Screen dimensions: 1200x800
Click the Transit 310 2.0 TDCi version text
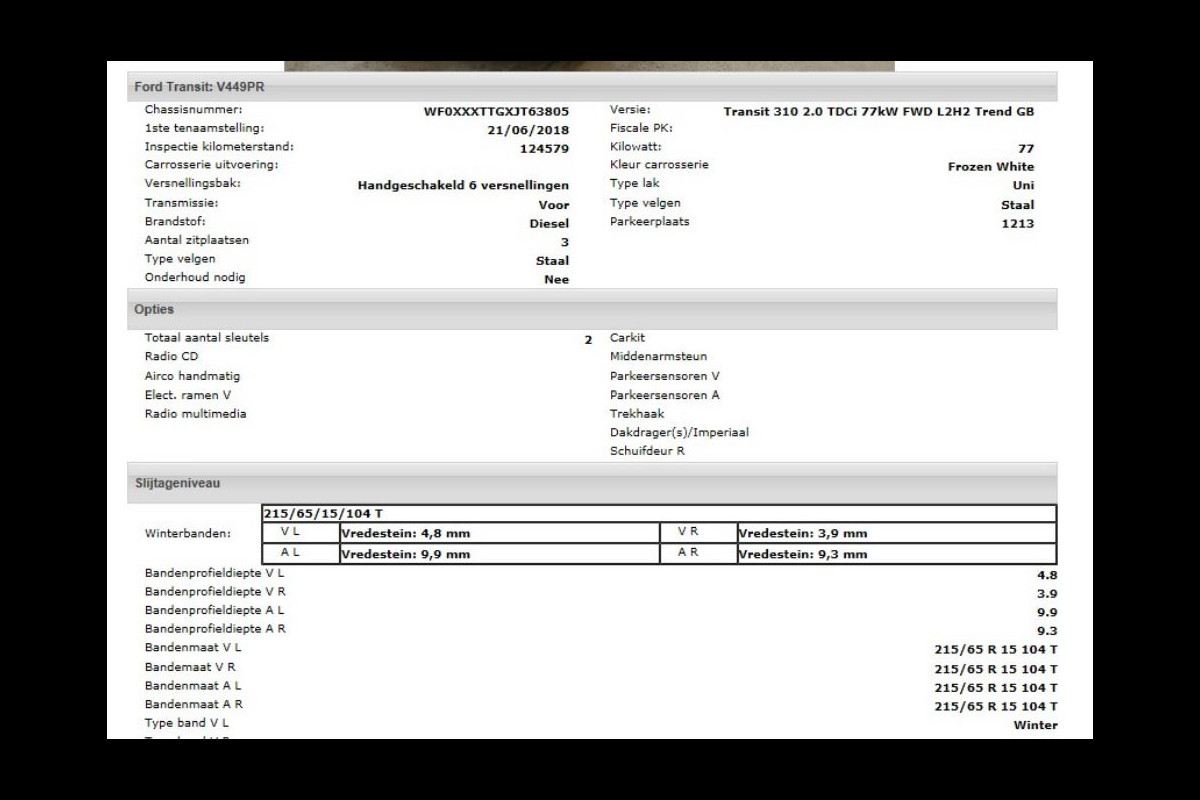coord(878,112)
